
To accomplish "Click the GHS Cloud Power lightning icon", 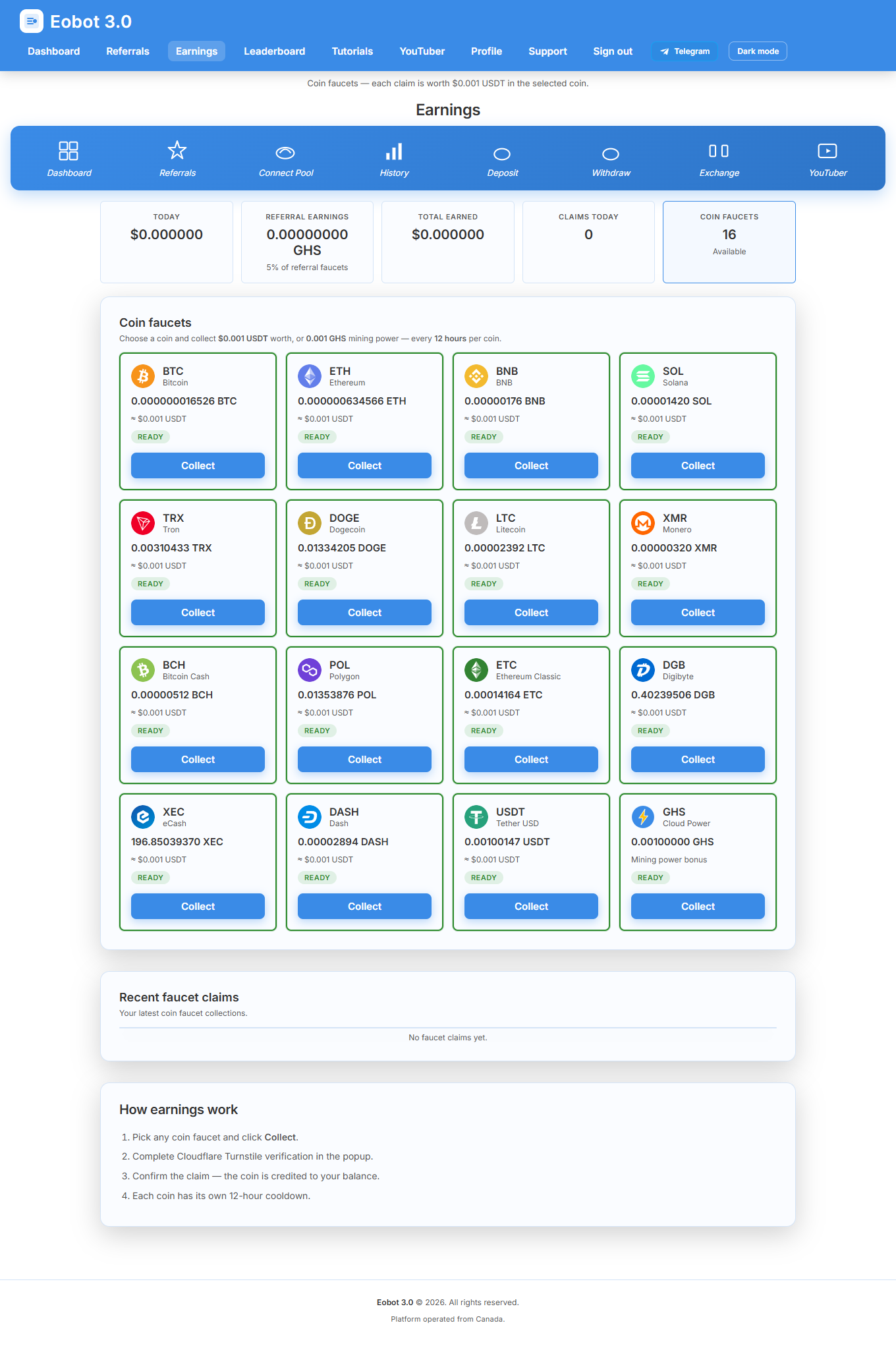I will click(x=643, y=817).
